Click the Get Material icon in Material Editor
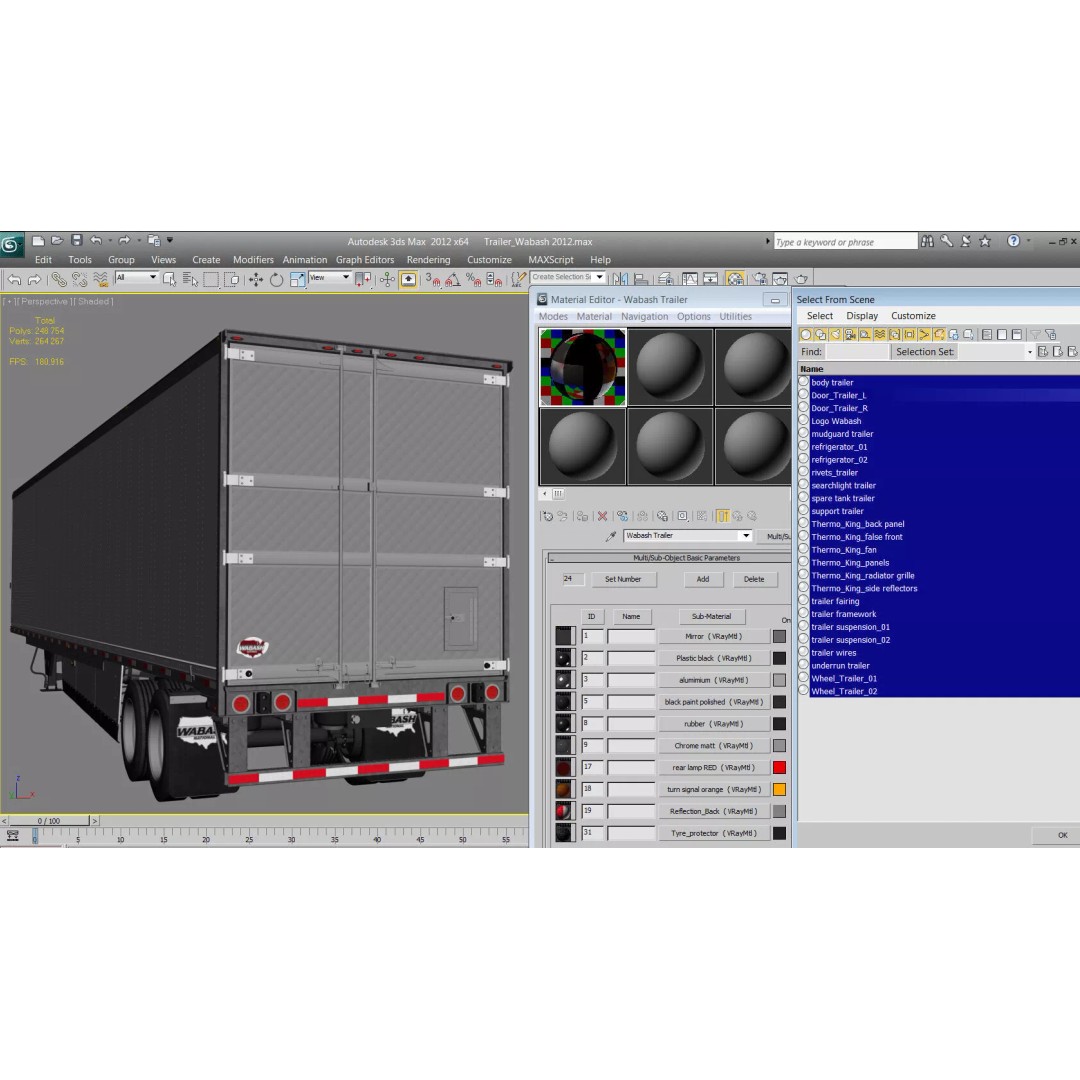 (548, 516)
